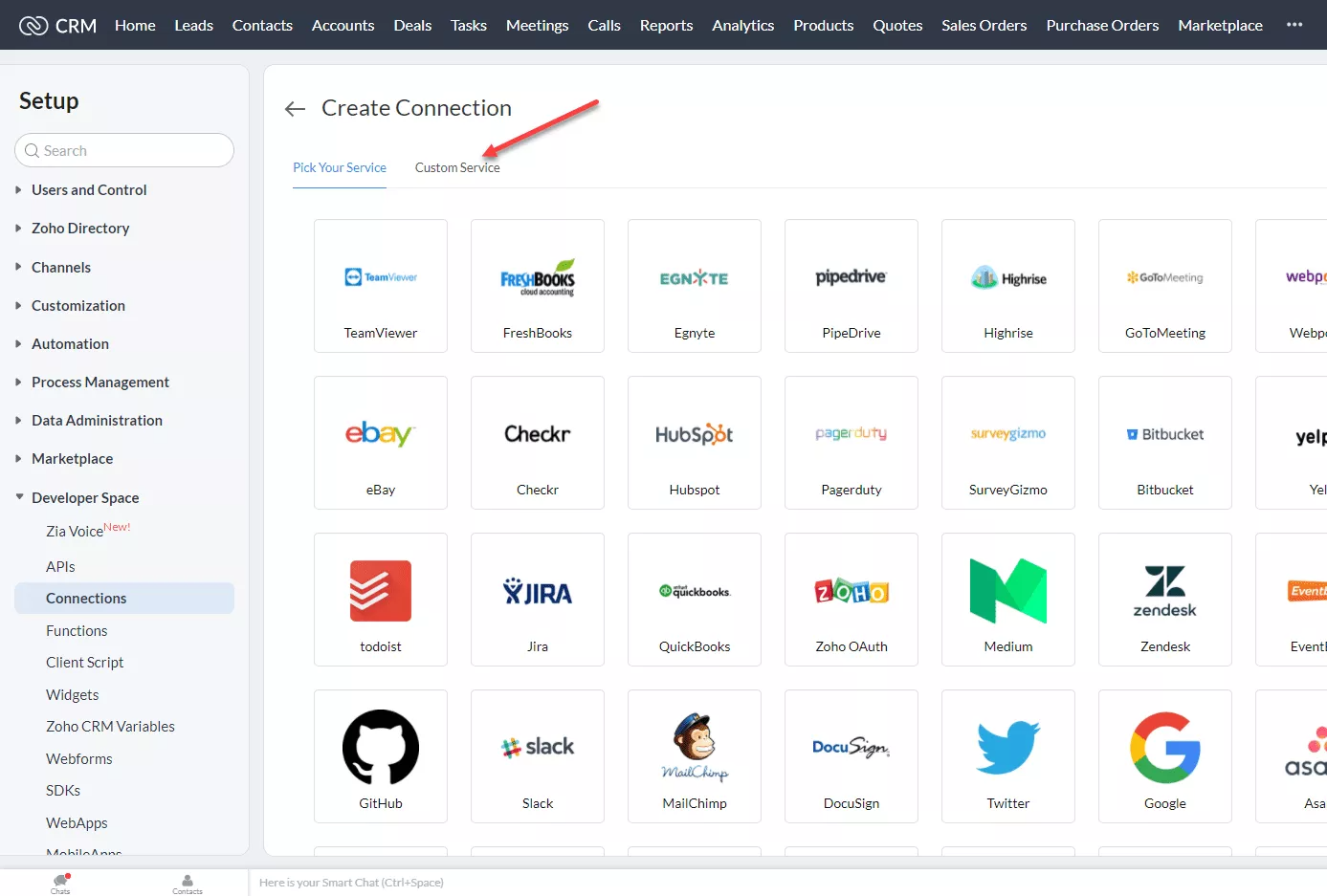1327x896 pixels.
Task: Go to Home in the navbar
Action: tap(135, 26)
